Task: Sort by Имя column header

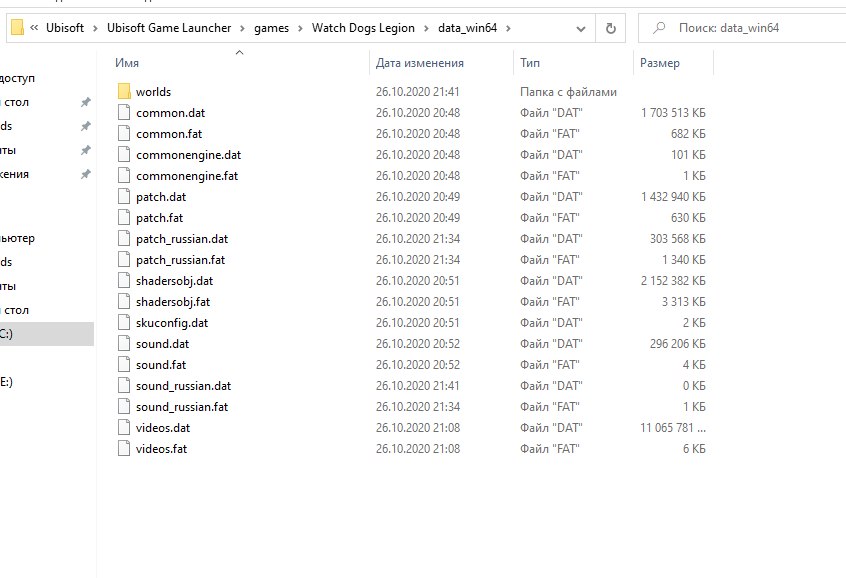Action: point(127,63)
